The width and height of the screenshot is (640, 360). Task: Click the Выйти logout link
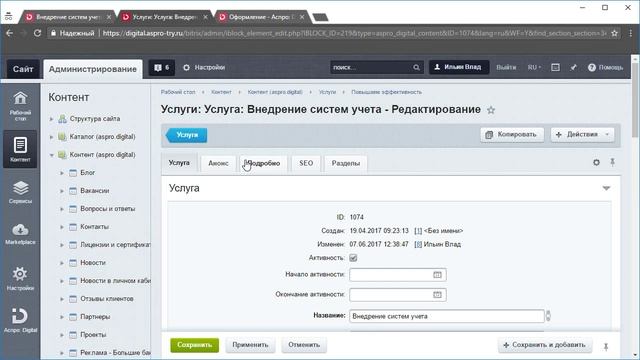point(506,67)
